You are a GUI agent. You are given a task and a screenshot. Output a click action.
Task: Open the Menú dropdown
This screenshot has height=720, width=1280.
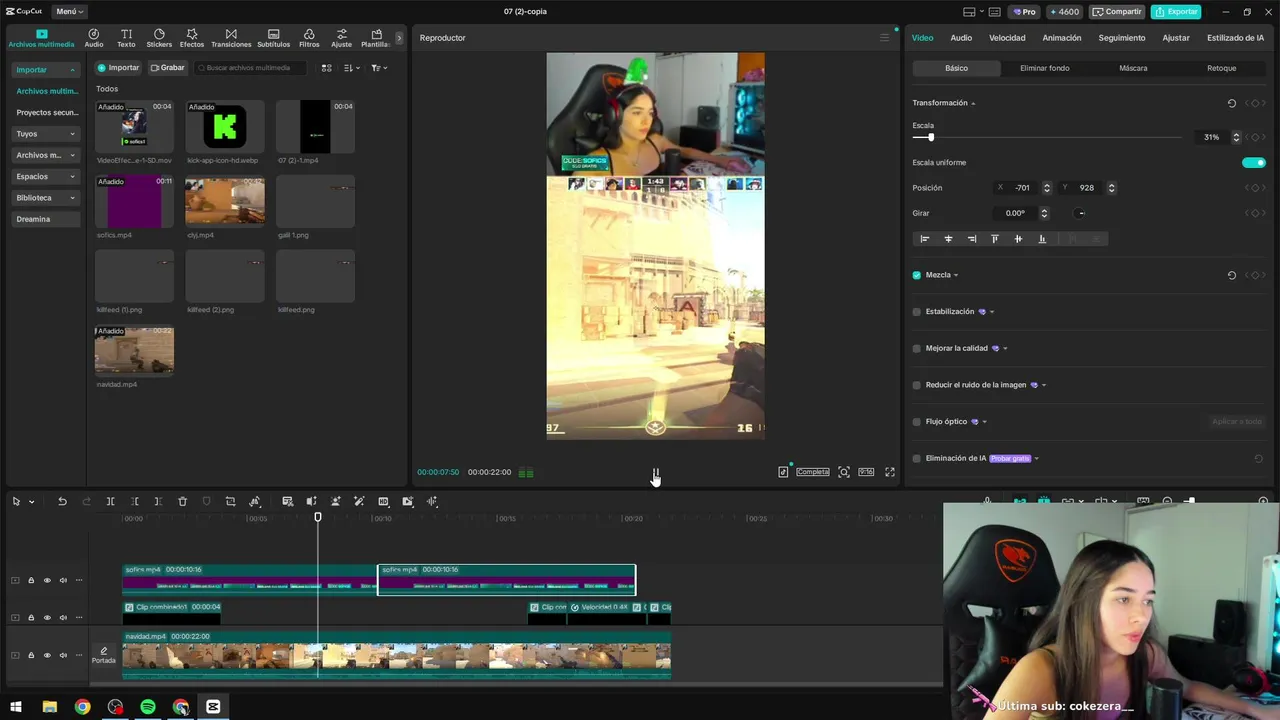(69, 11)
